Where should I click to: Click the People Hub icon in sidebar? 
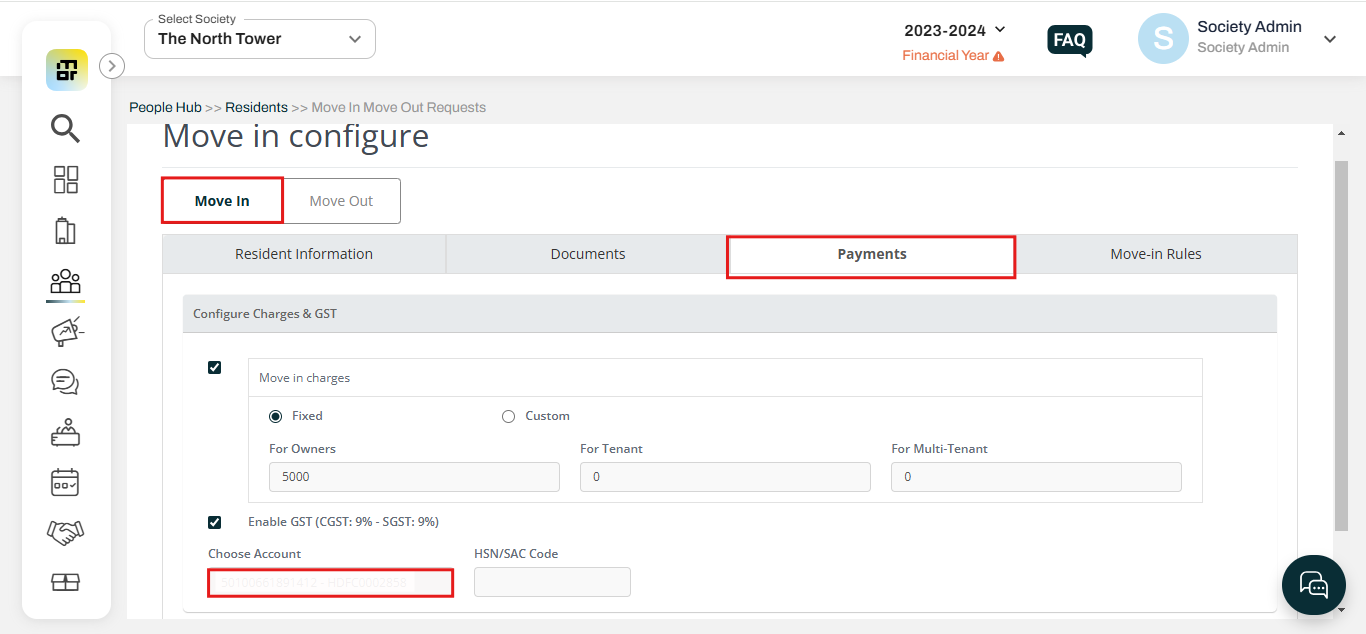(x=65, y=281)
